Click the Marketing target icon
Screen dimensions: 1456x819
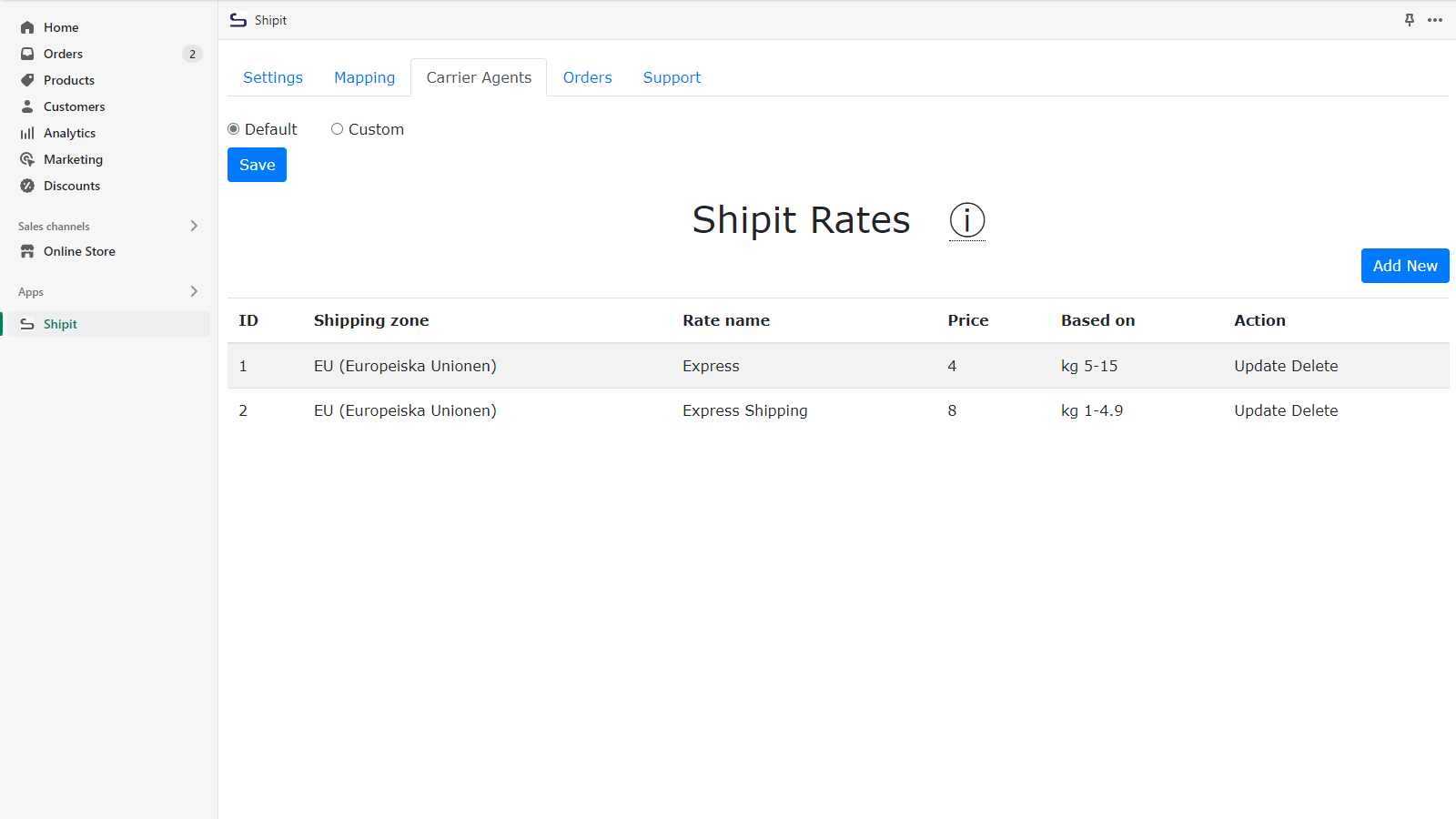(x=27, y=159)
